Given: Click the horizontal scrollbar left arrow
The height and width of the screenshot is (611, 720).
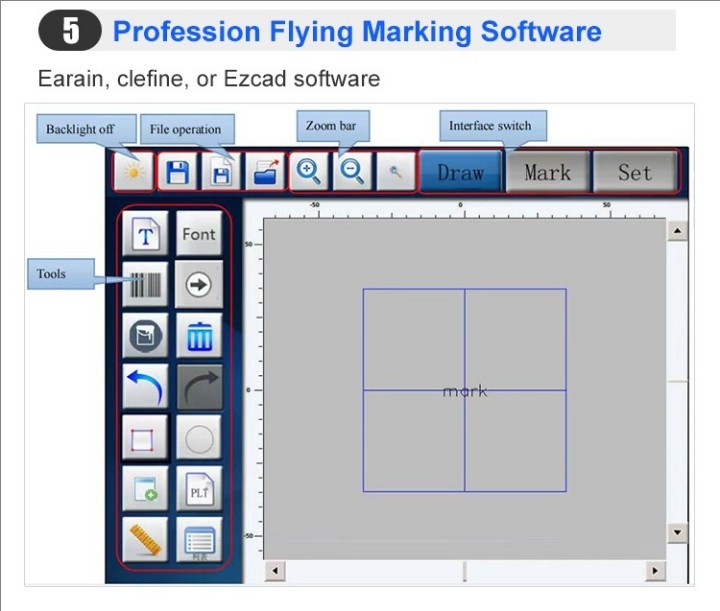Looking at the screenshot, I should coord(275,571).
